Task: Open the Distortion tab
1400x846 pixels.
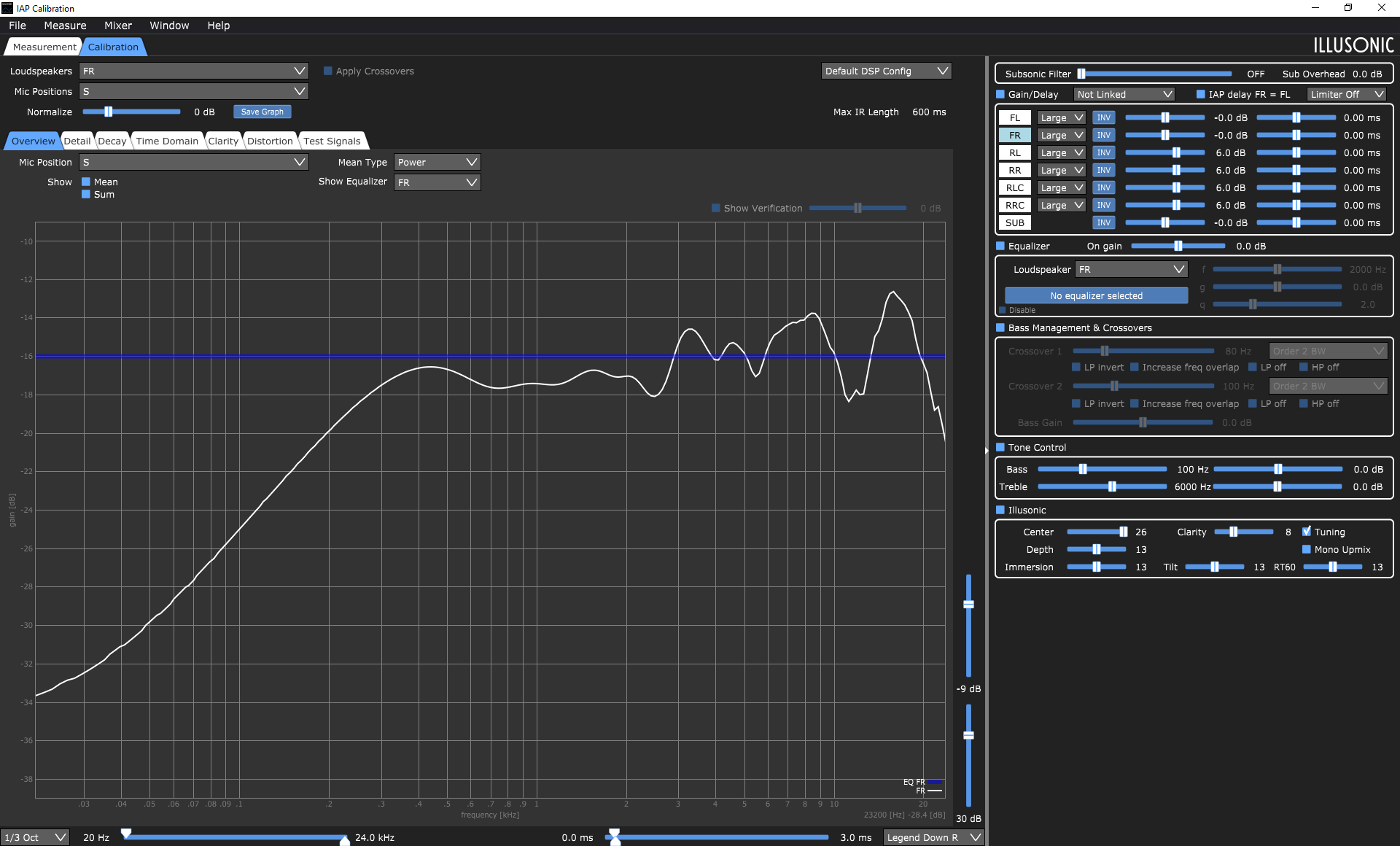Action: pos(270,141)
